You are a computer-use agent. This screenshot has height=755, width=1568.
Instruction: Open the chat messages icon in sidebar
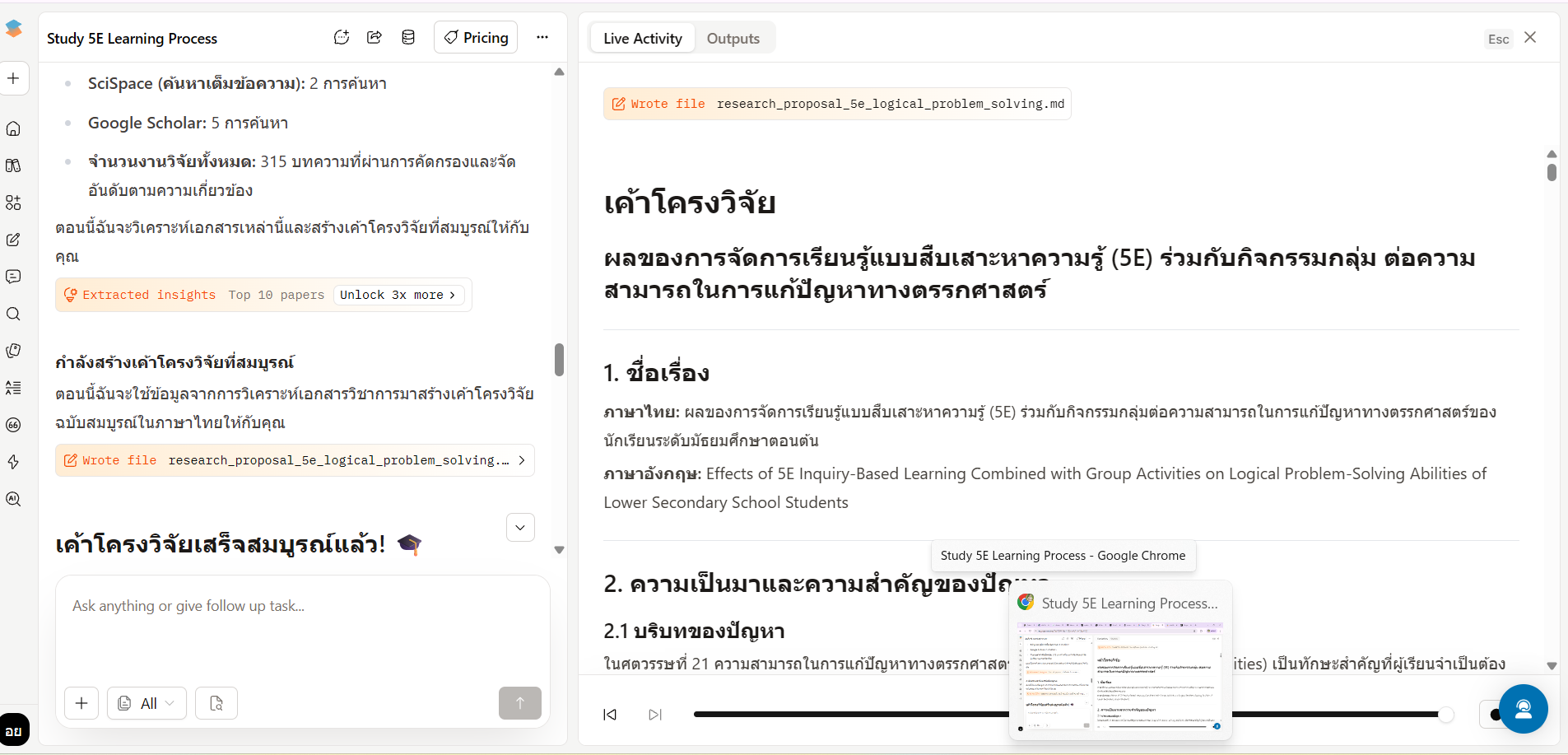point(13,277)
